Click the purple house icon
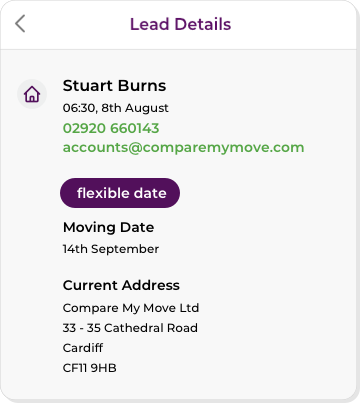The height and width of the screenshot is (403, 360). (x=32, y=94)
